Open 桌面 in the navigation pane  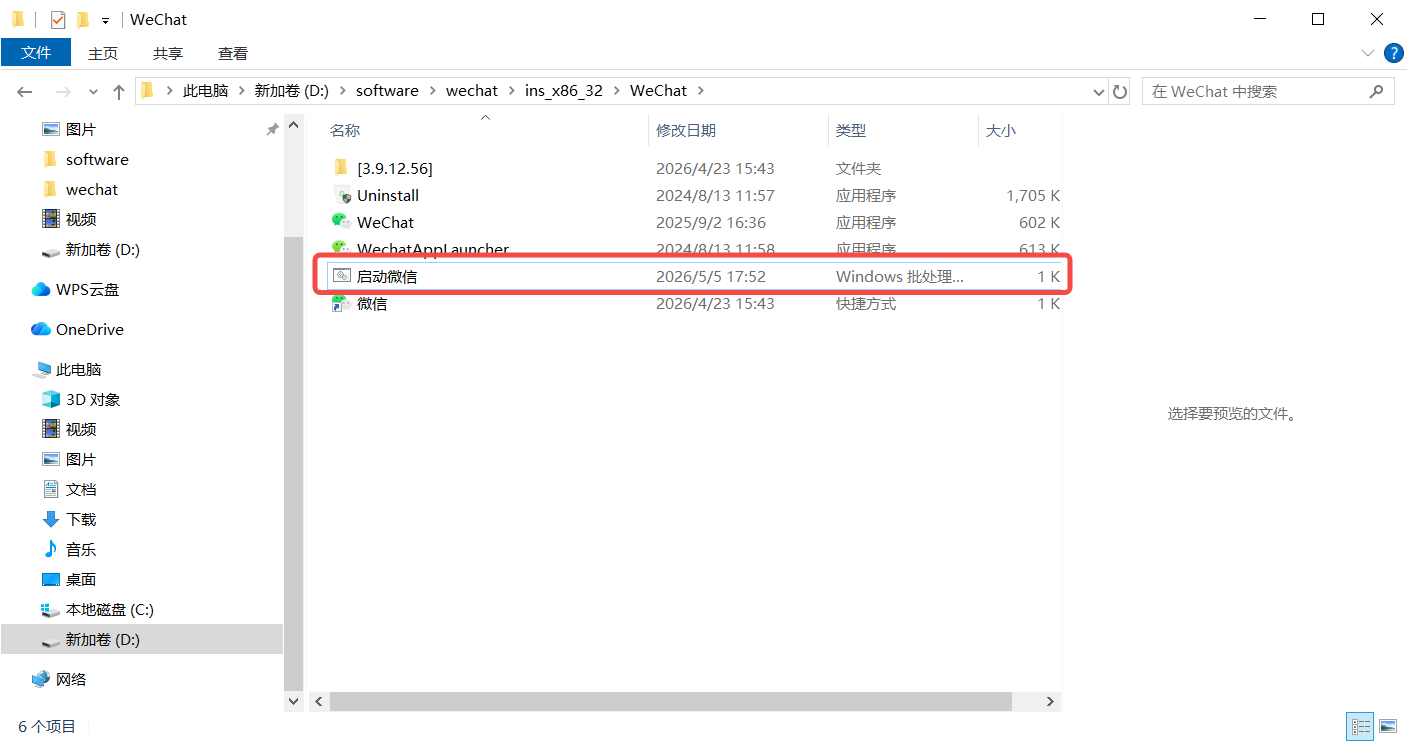pyautogui.click(x=81, y=579)
